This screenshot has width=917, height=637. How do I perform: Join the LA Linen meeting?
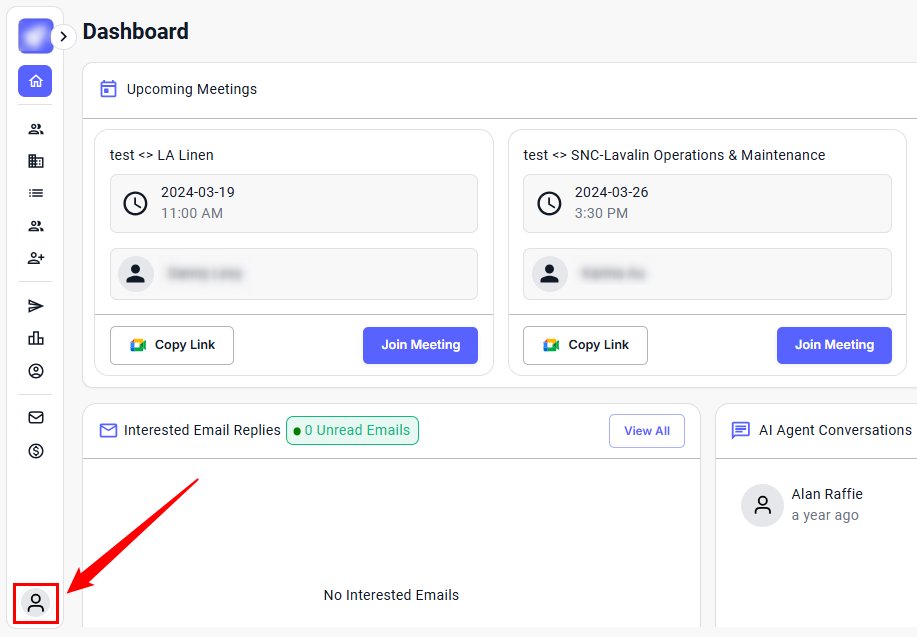tap(420, 345)
